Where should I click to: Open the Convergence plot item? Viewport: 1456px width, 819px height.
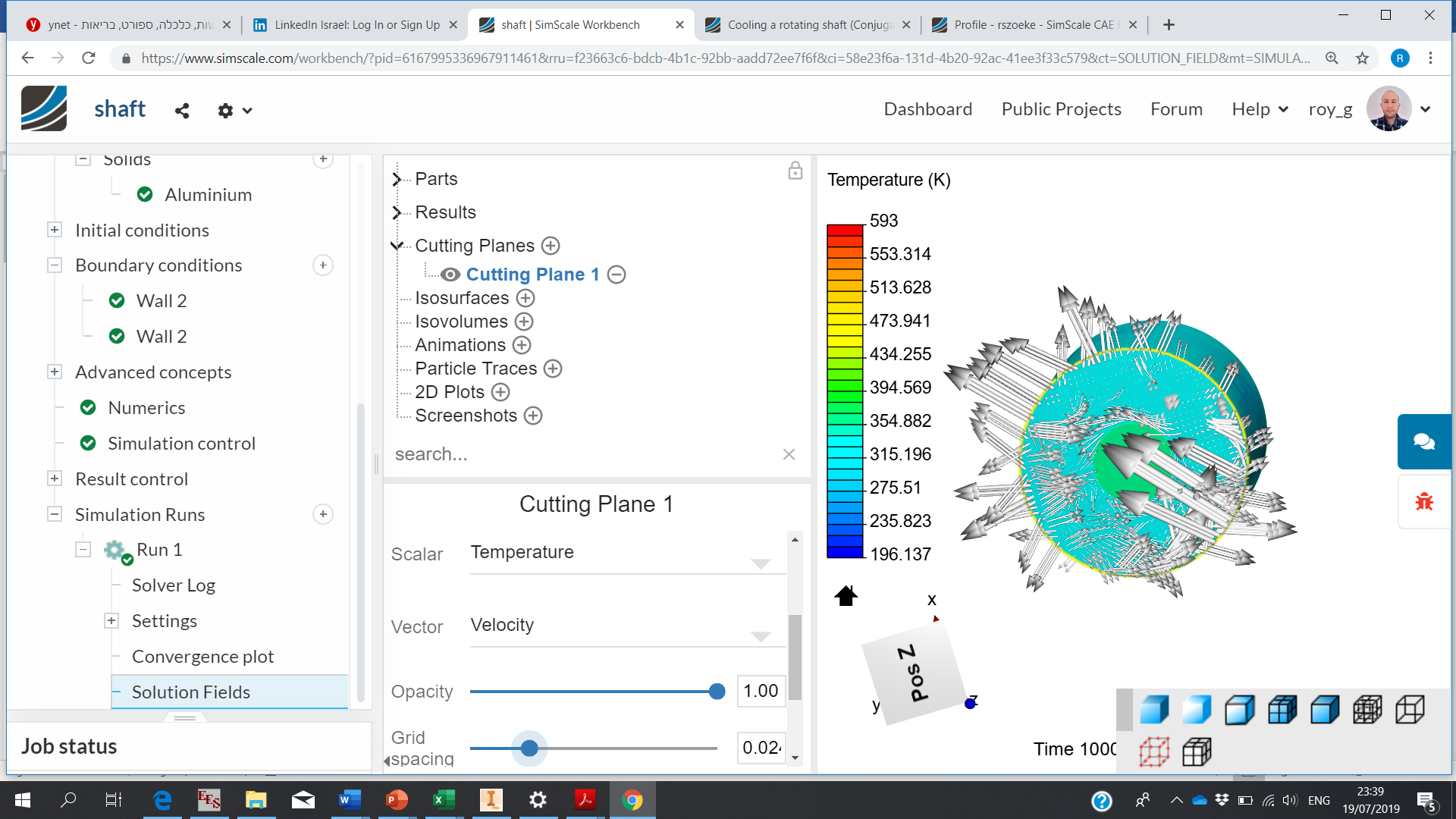tap(202, 657)
